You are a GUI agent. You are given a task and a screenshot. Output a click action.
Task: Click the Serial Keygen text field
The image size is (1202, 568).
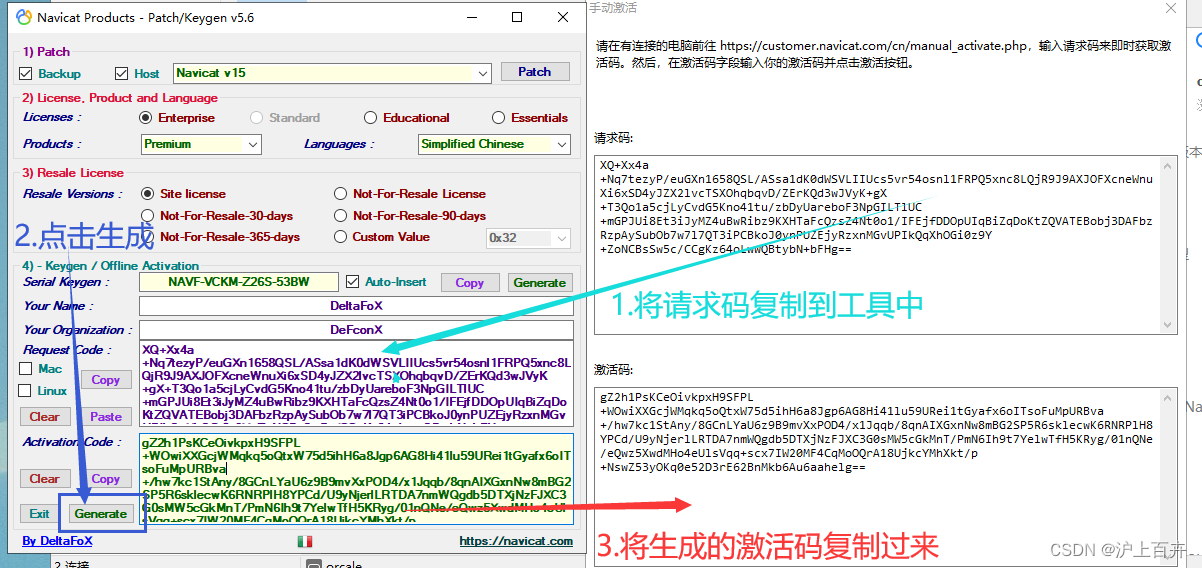tap(239, 282)
